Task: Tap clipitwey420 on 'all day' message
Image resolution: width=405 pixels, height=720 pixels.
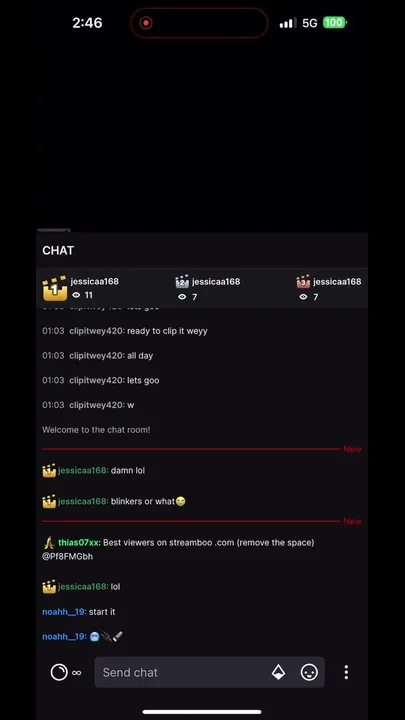Action: (97, 355)
